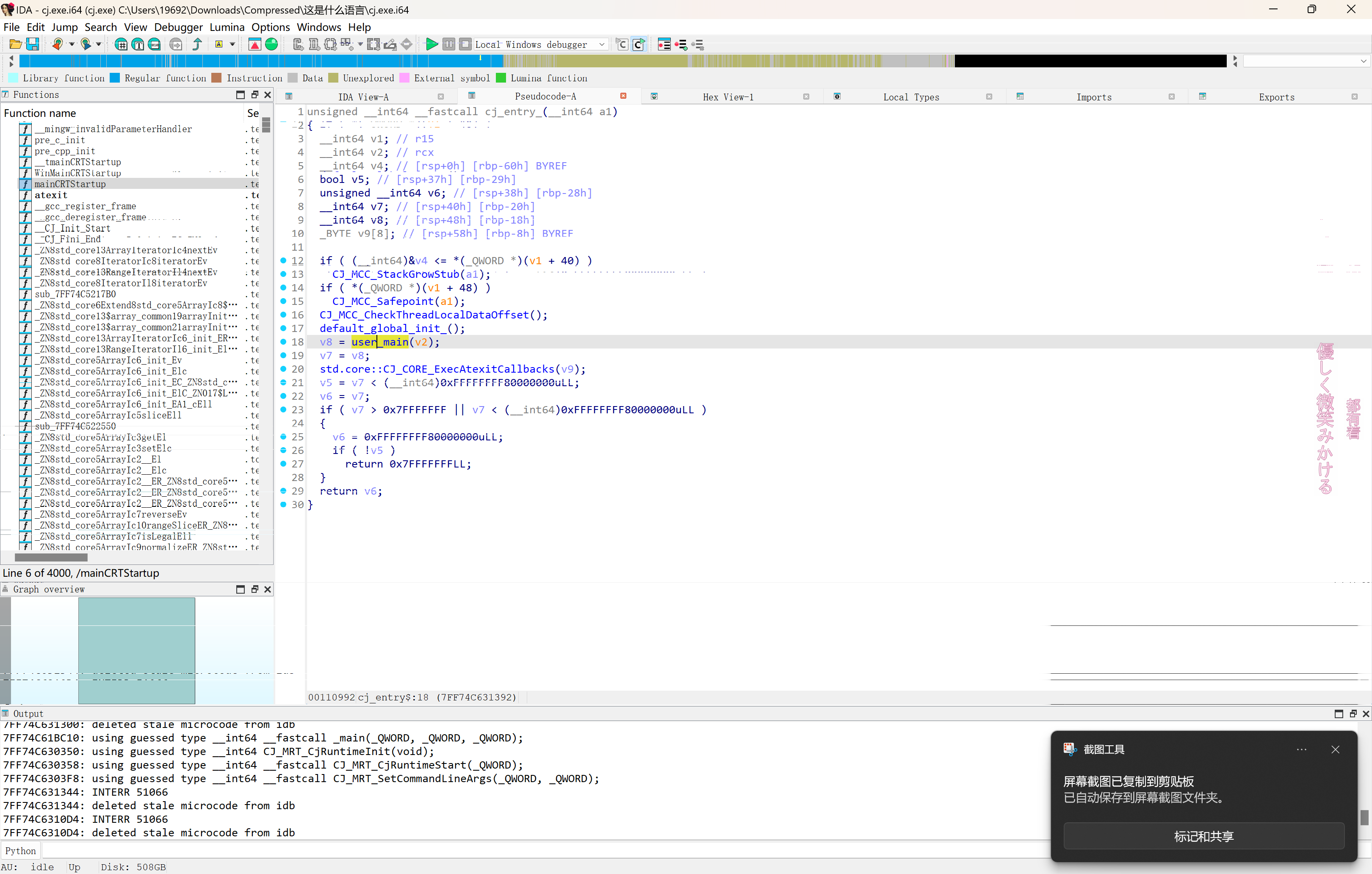Jump forward to next position icon
The width and height of the screenshot is (1372, 874).
pos(86,44)
